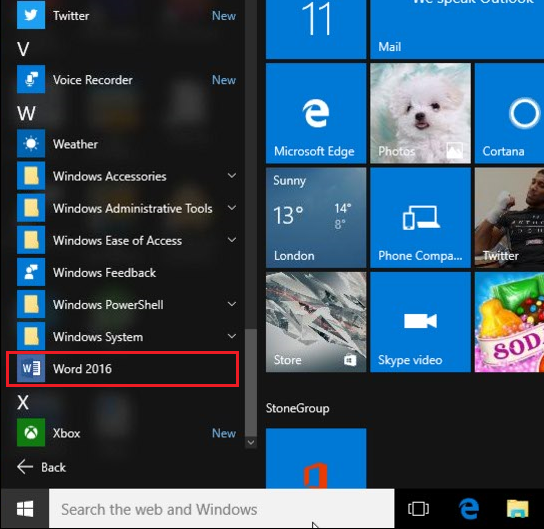Click 'Windows PowerShell' folder name
The width and height of the screenshot is (544, 529).
(x=108, y=305)
